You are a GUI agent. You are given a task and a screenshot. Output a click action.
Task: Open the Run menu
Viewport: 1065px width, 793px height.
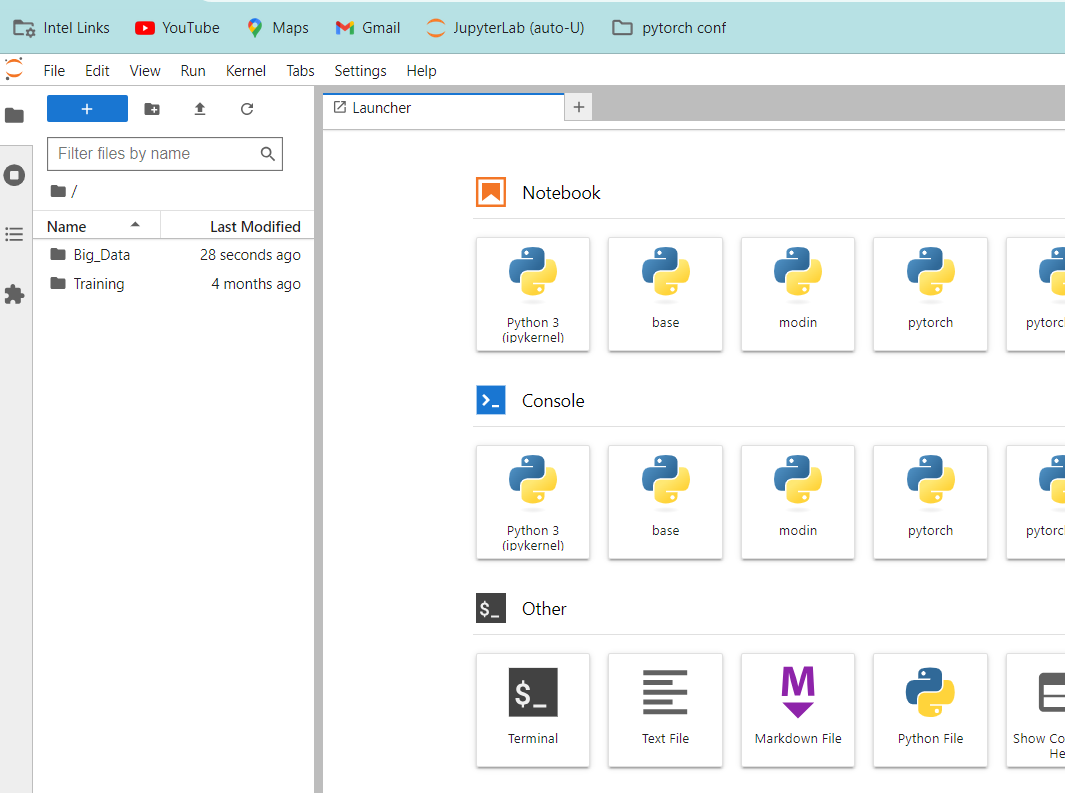[x=193, y=71]
